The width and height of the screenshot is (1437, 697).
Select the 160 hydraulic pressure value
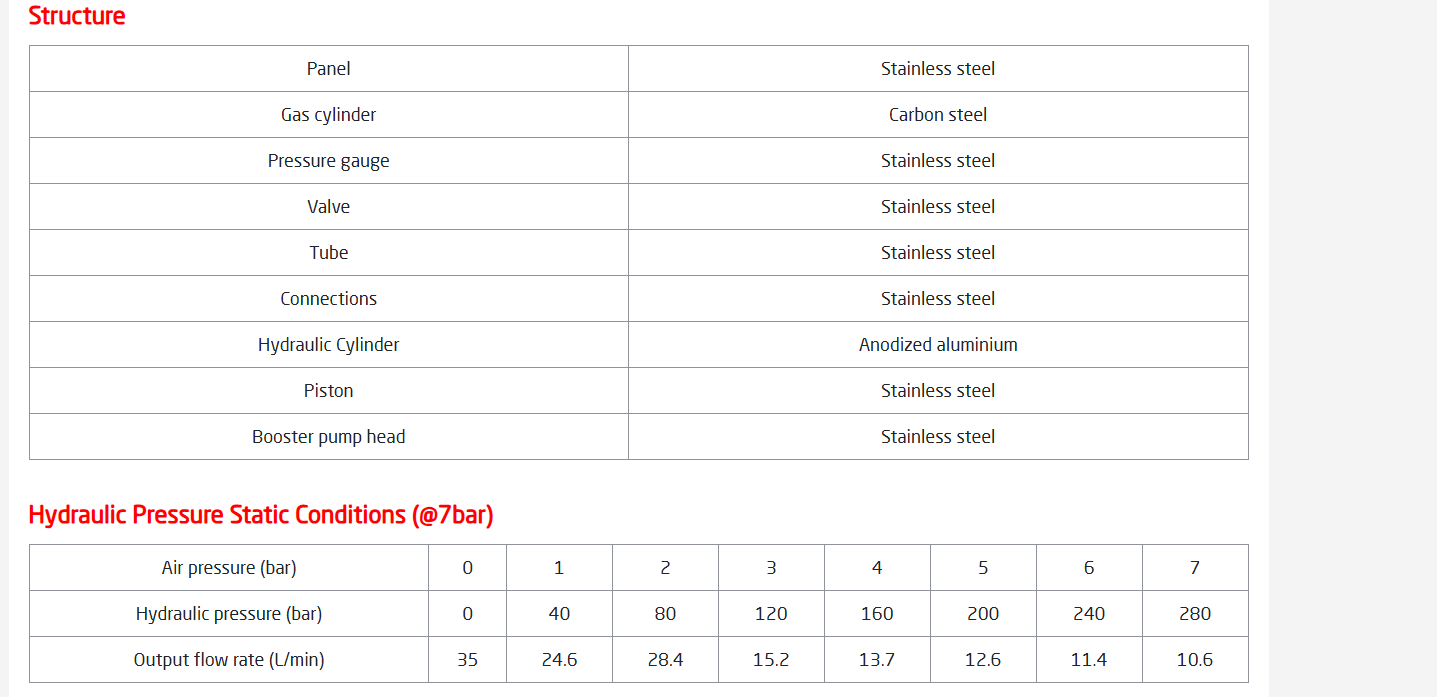coord(877,614)
